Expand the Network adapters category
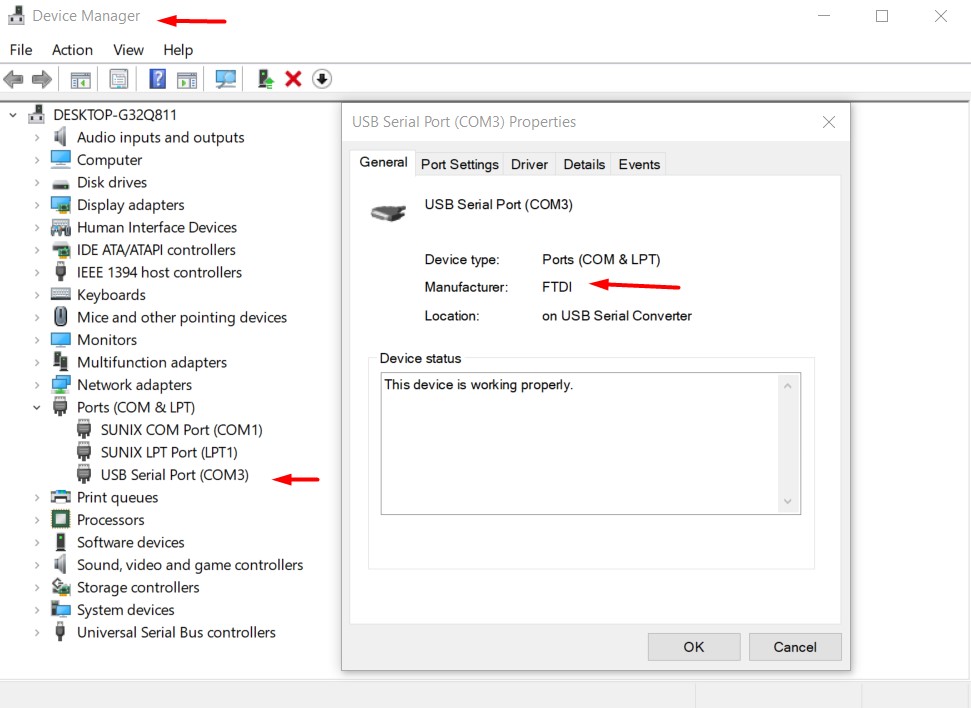 tap(37, 385)
